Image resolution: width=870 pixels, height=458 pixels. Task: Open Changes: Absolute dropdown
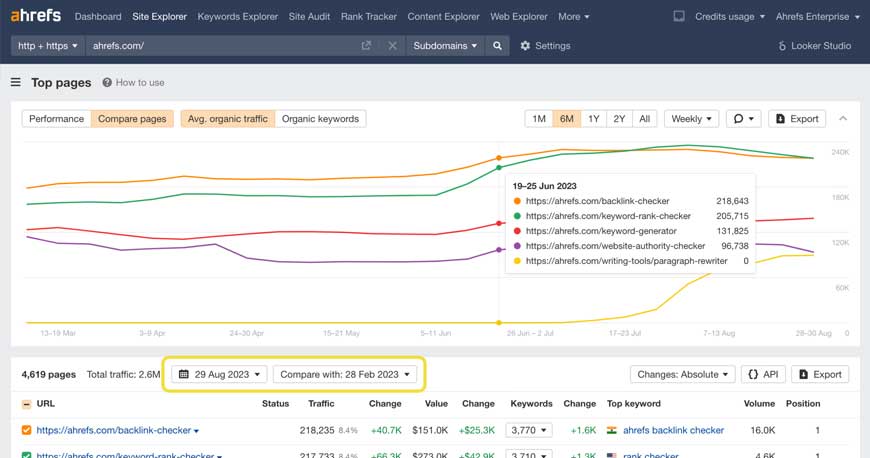pyautogui.click(x=682, y=374)
